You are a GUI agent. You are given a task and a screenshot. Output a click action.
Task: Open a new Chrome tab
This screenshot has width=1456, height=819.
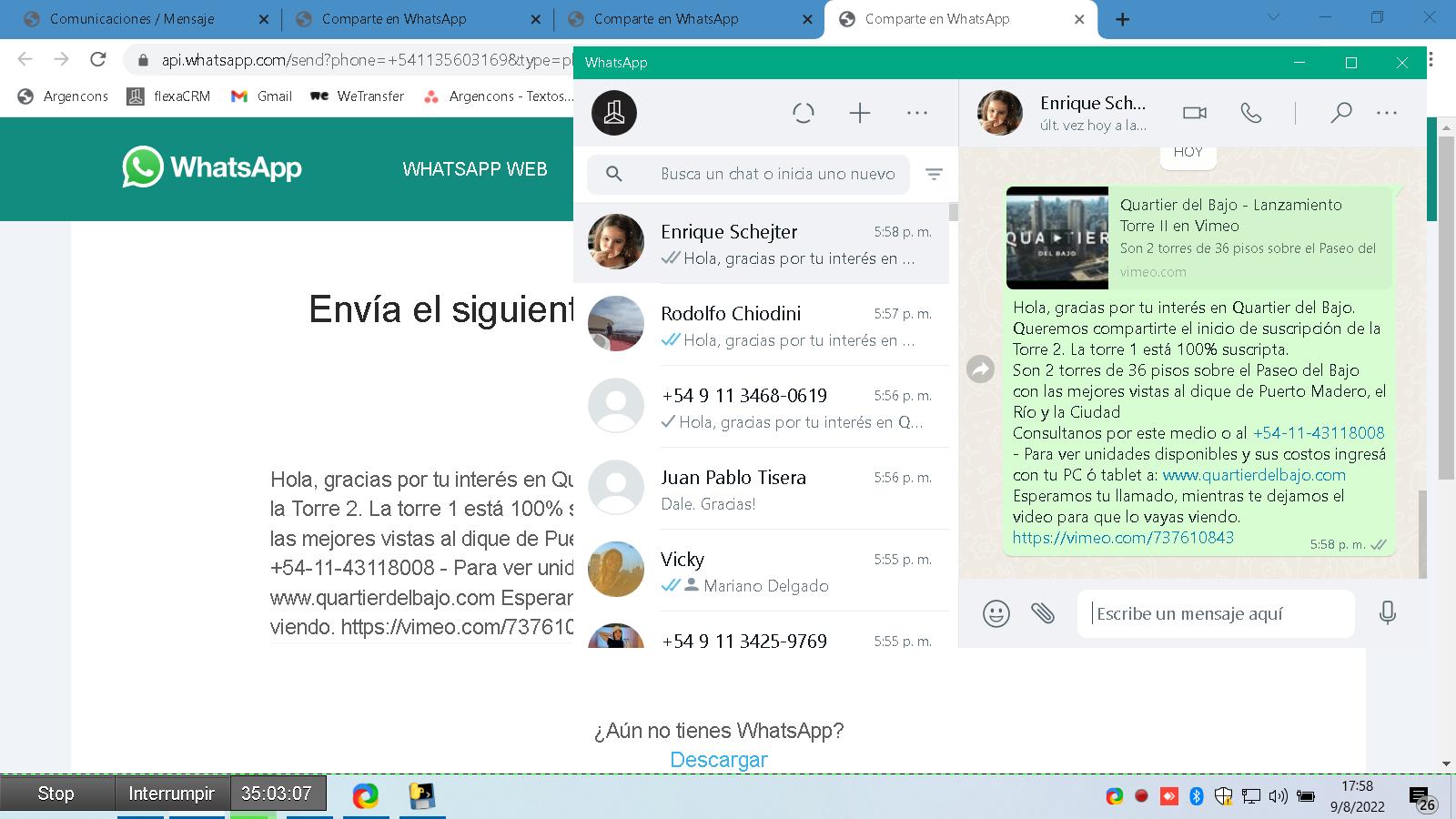(x=1123, y=19)
